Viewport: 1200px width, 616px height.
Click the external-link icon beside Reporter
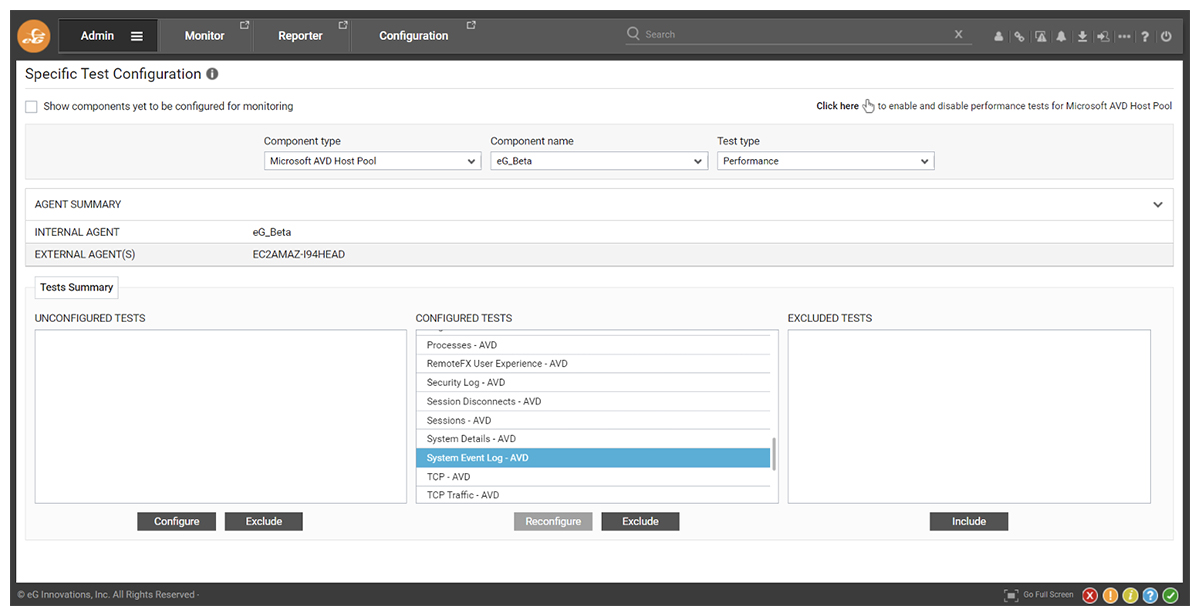point(343,25)
